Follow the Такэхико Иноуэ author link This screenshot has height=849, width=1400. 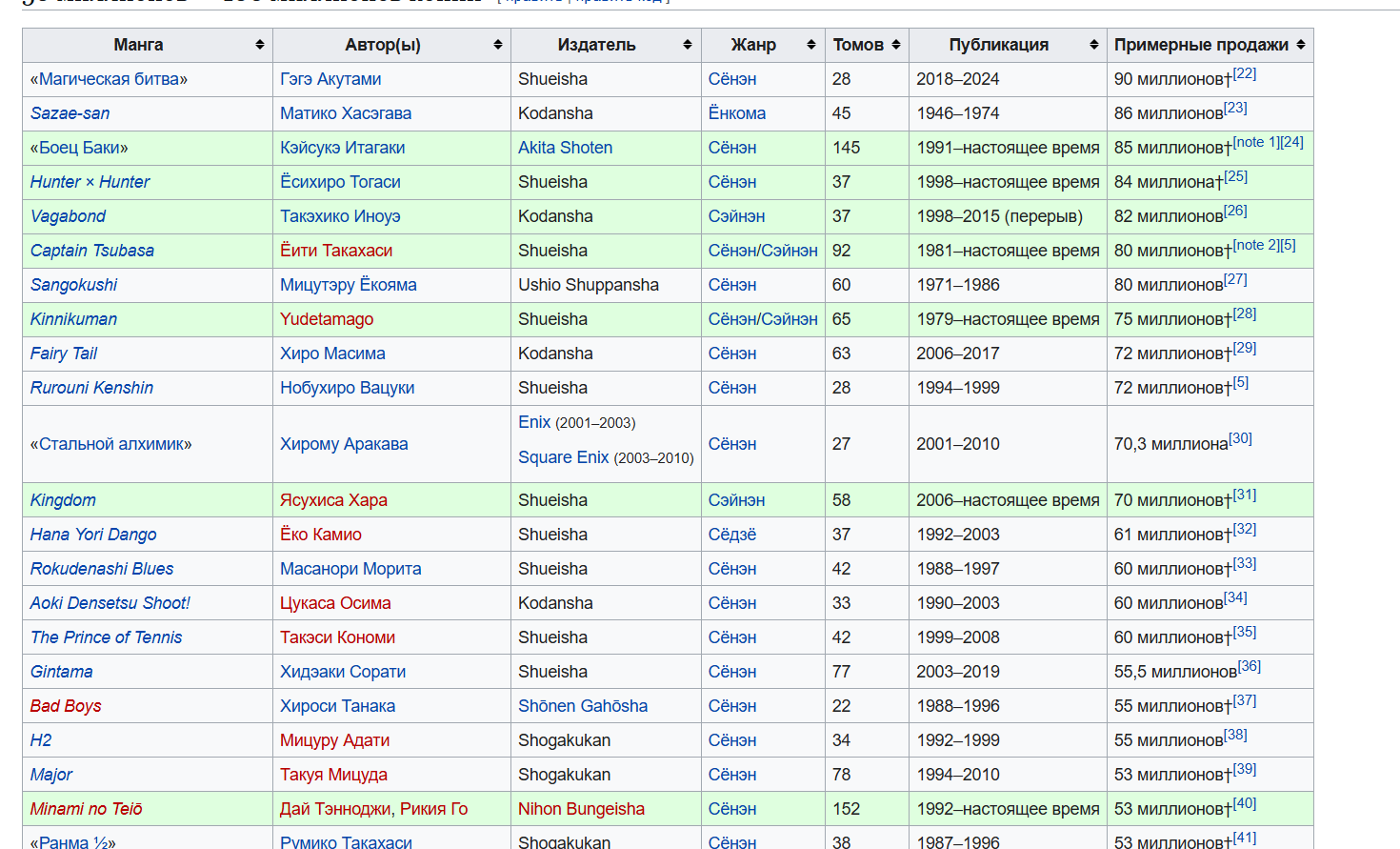[x=340, y=216]
